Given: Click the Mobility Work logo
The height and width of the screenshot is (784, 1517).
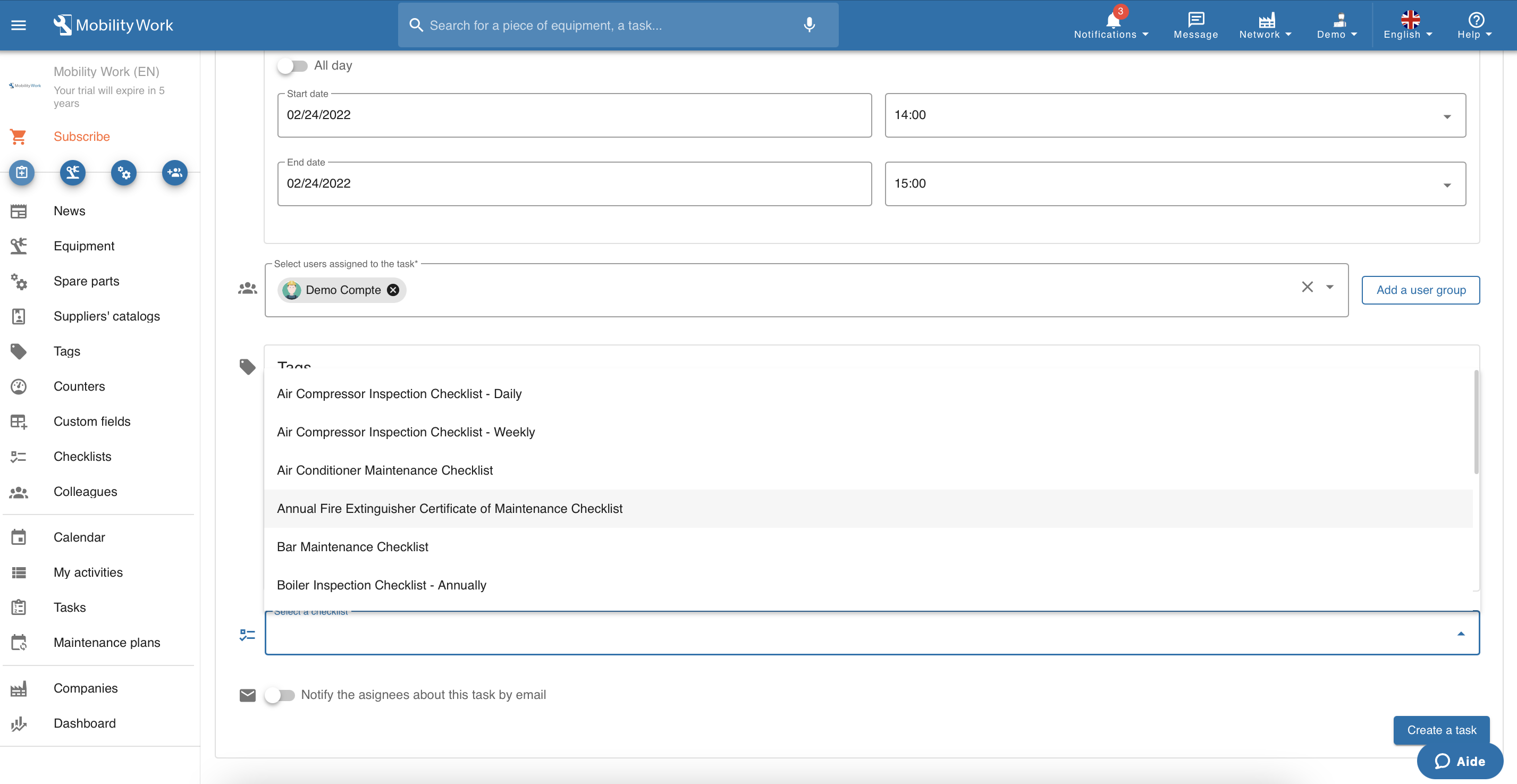Looking at the screenshot, I should [114, 26].
